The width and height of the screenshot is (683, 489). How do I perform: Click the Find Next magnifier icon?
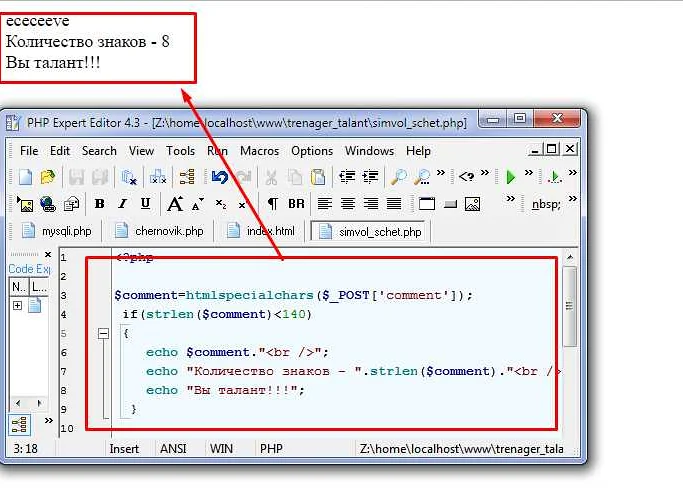[x=422, y=177]
